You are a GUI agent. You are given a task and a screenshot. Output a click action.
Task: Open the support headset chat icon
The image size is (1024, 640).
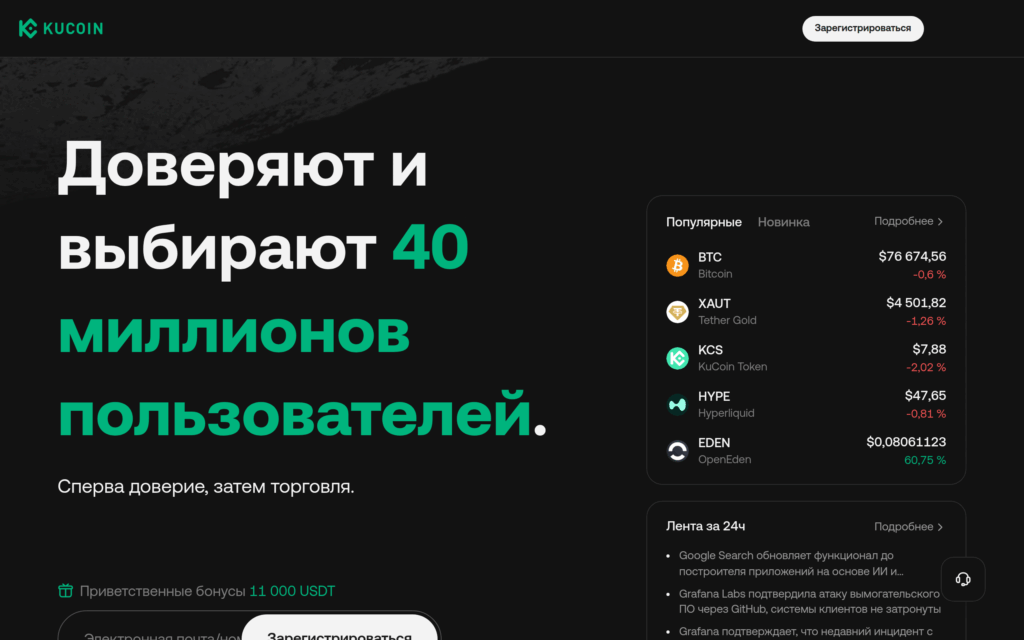pos(963,579)
